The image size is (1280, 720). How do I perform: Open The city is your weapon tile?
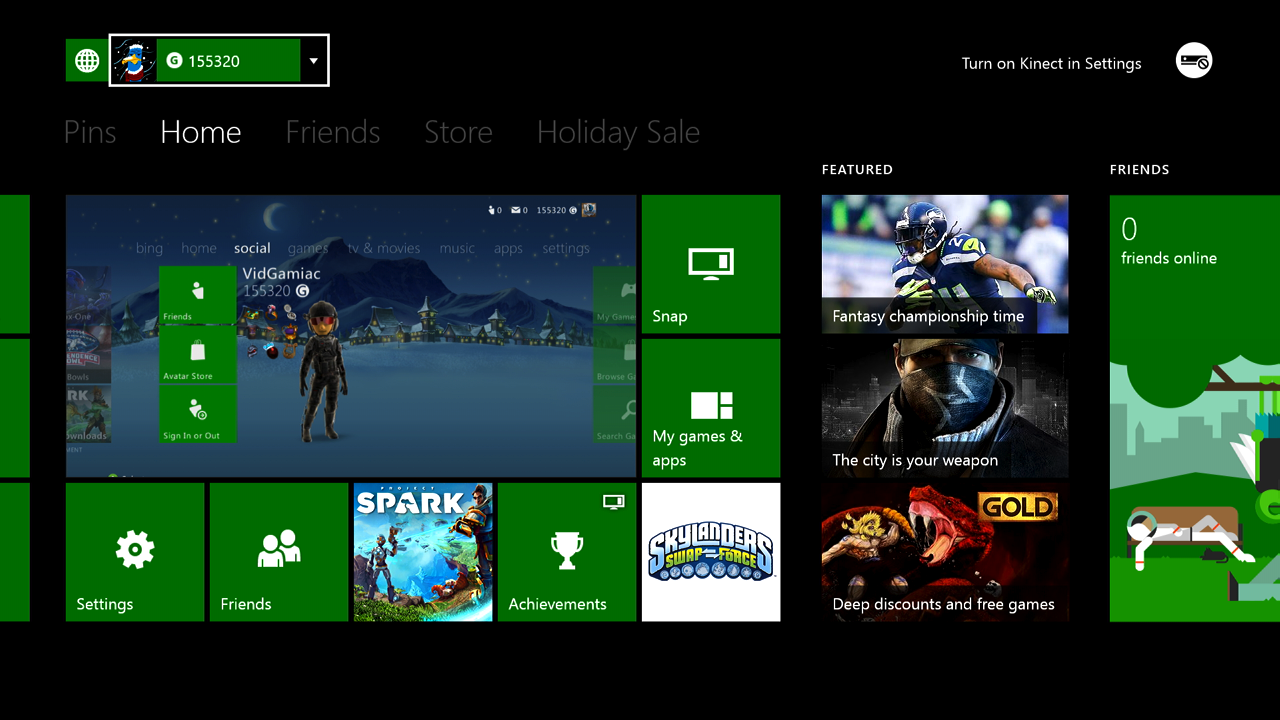(945, 408)
